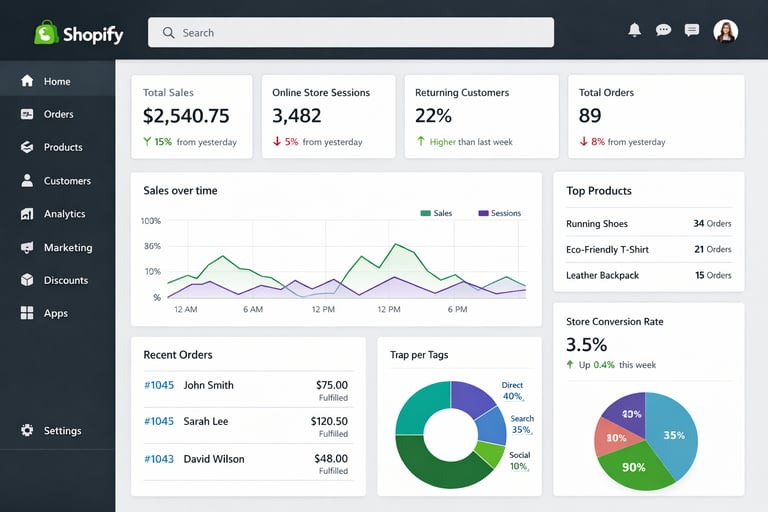Click the green Sales legend swatch
Screen dimensions: 768x512
tap(426, 213)
